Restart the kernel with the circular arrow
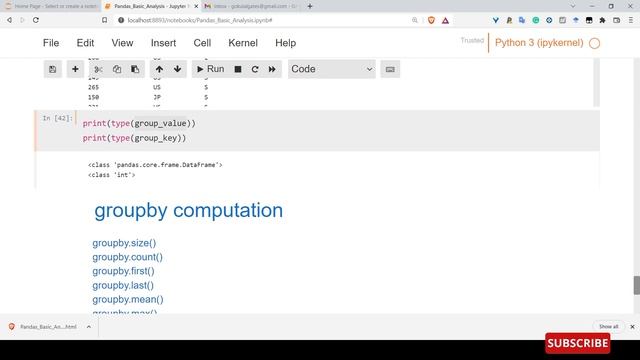 (x=255, y=69)
